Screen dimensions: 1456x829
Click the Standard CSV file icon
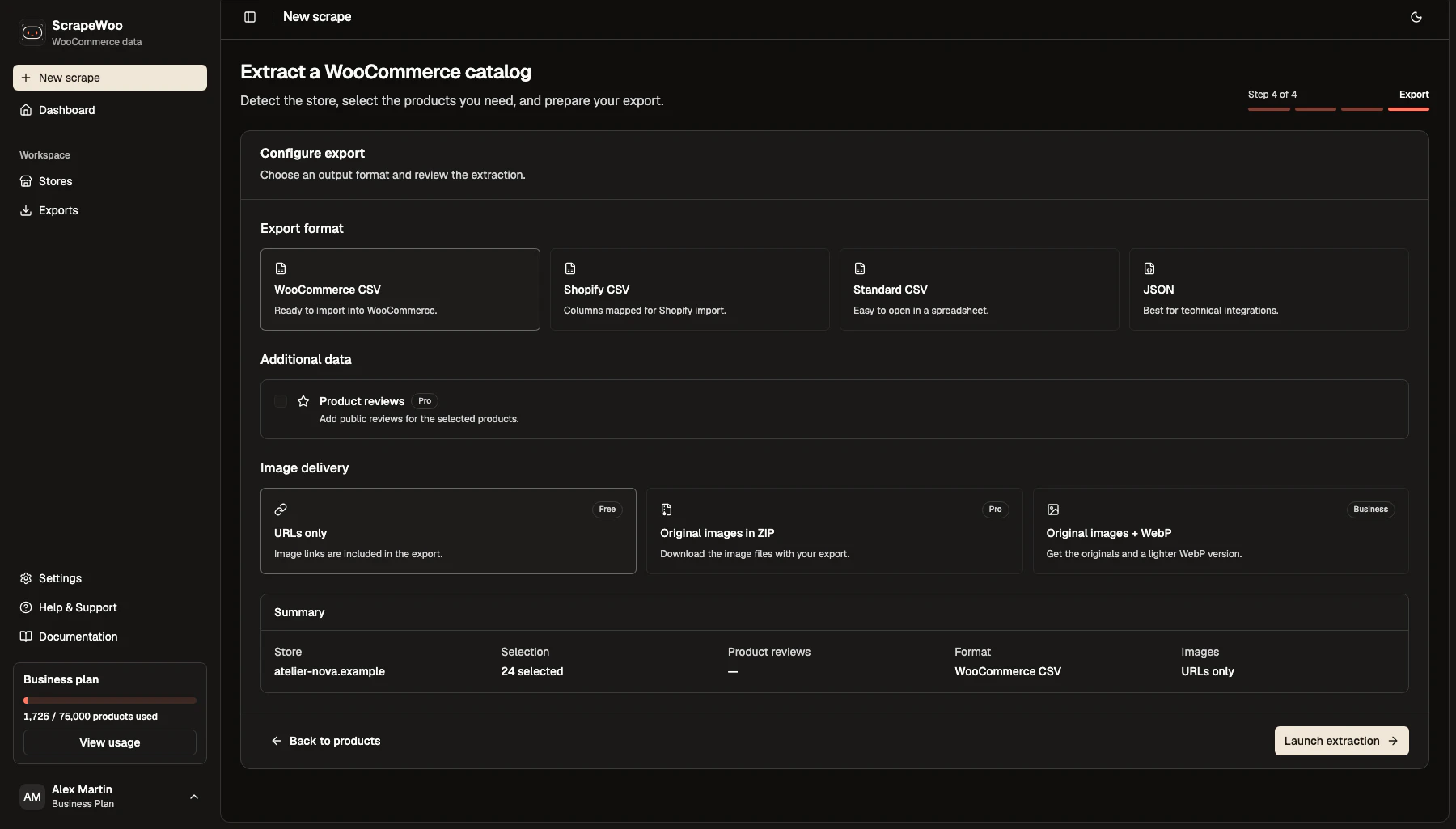pos(860,269)
